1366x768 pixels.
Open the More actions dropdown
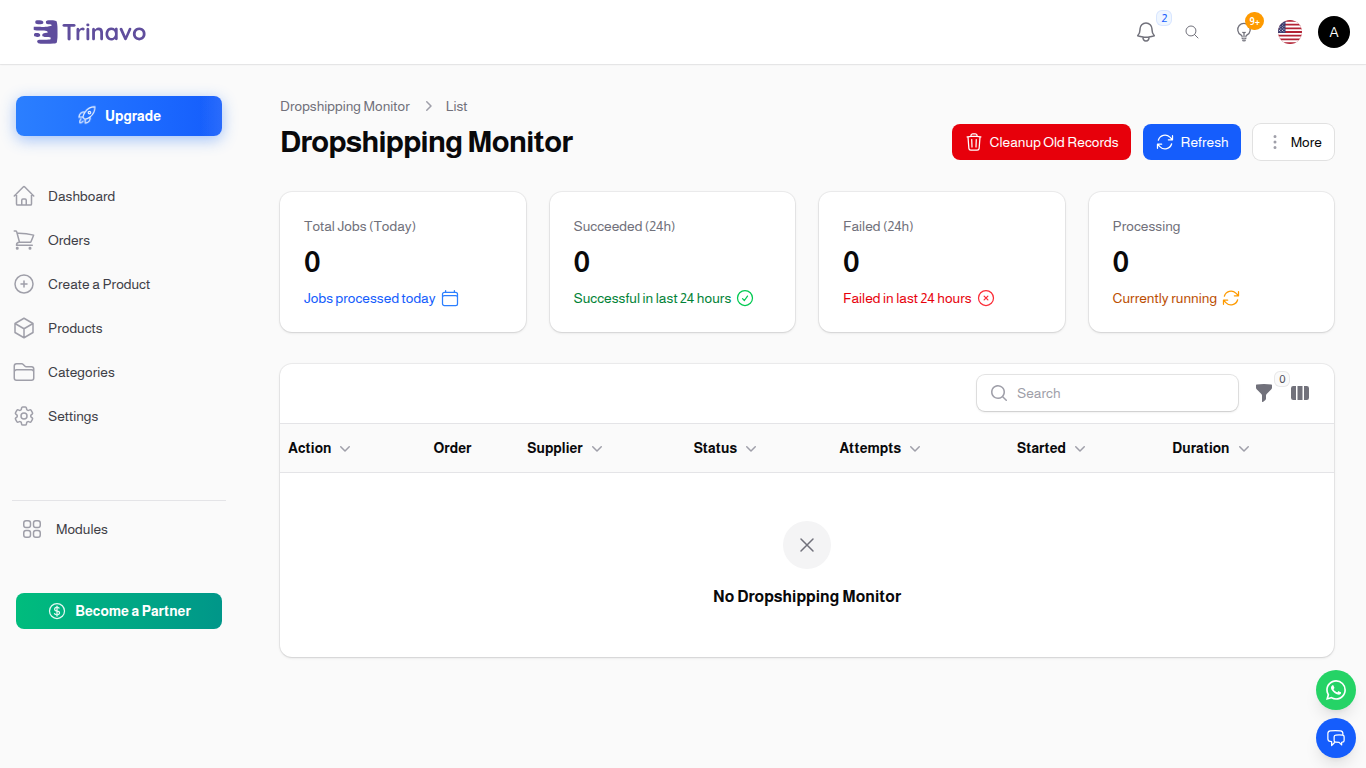1293,142
